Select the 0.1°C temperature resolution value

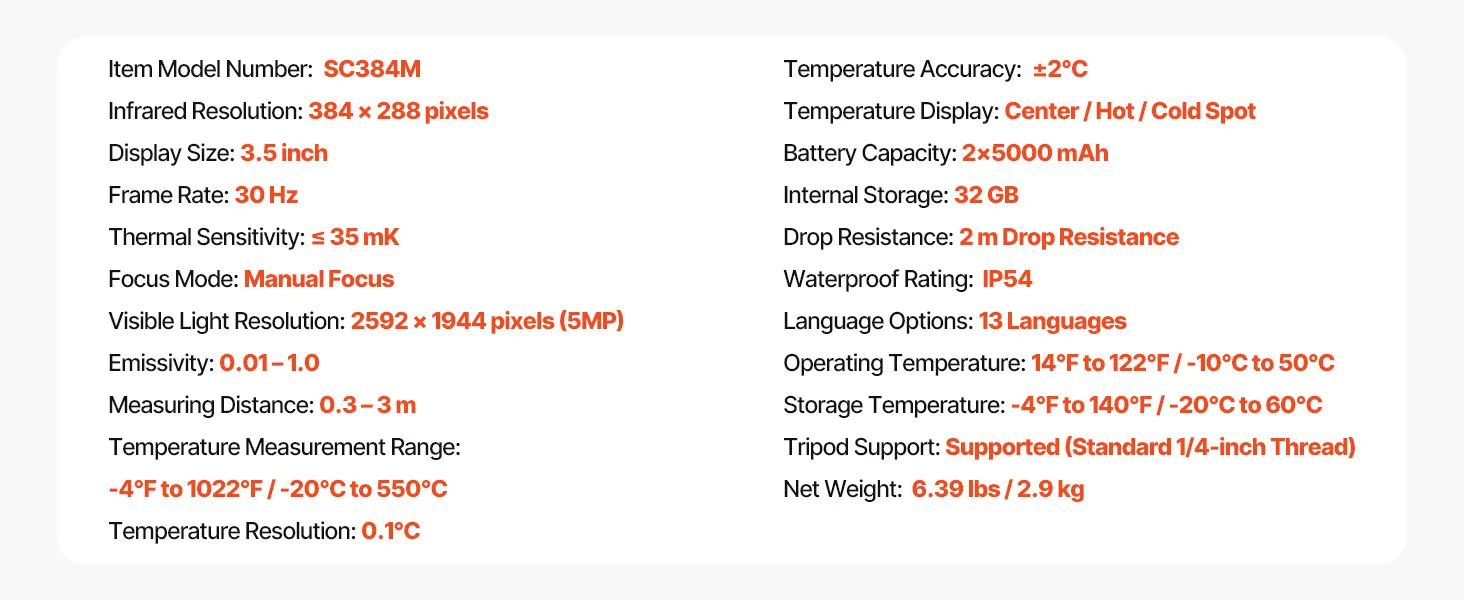coord(390,531)
